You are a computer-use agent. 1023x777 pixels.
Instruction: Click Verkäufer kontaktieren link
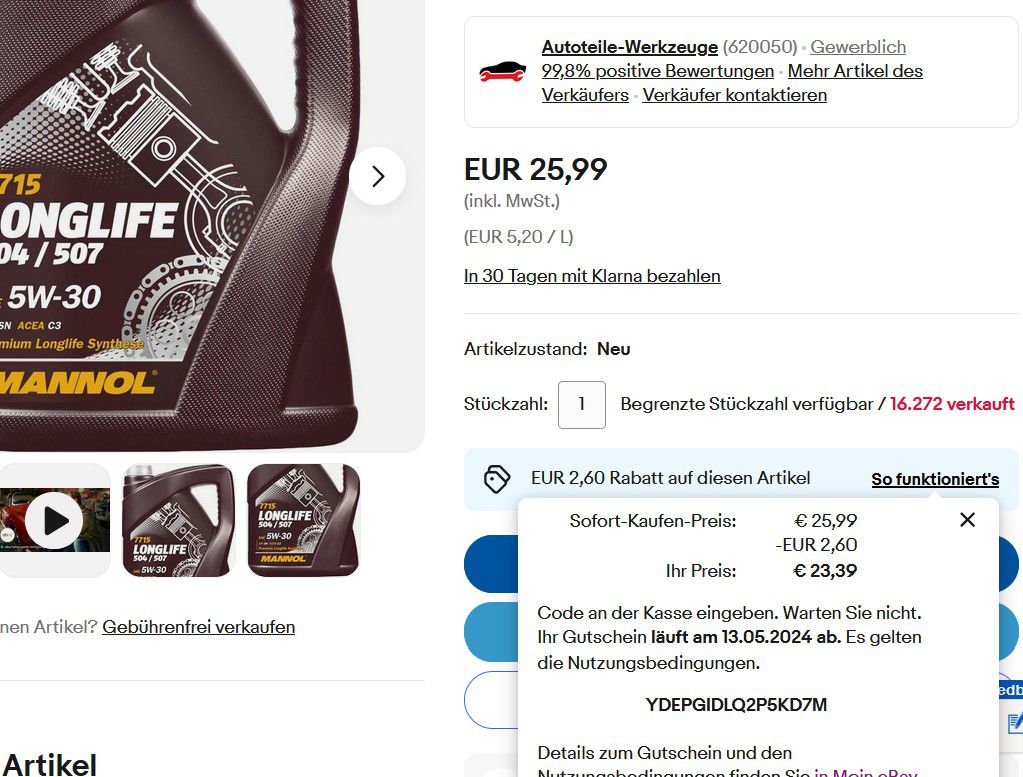pos(735,95)
